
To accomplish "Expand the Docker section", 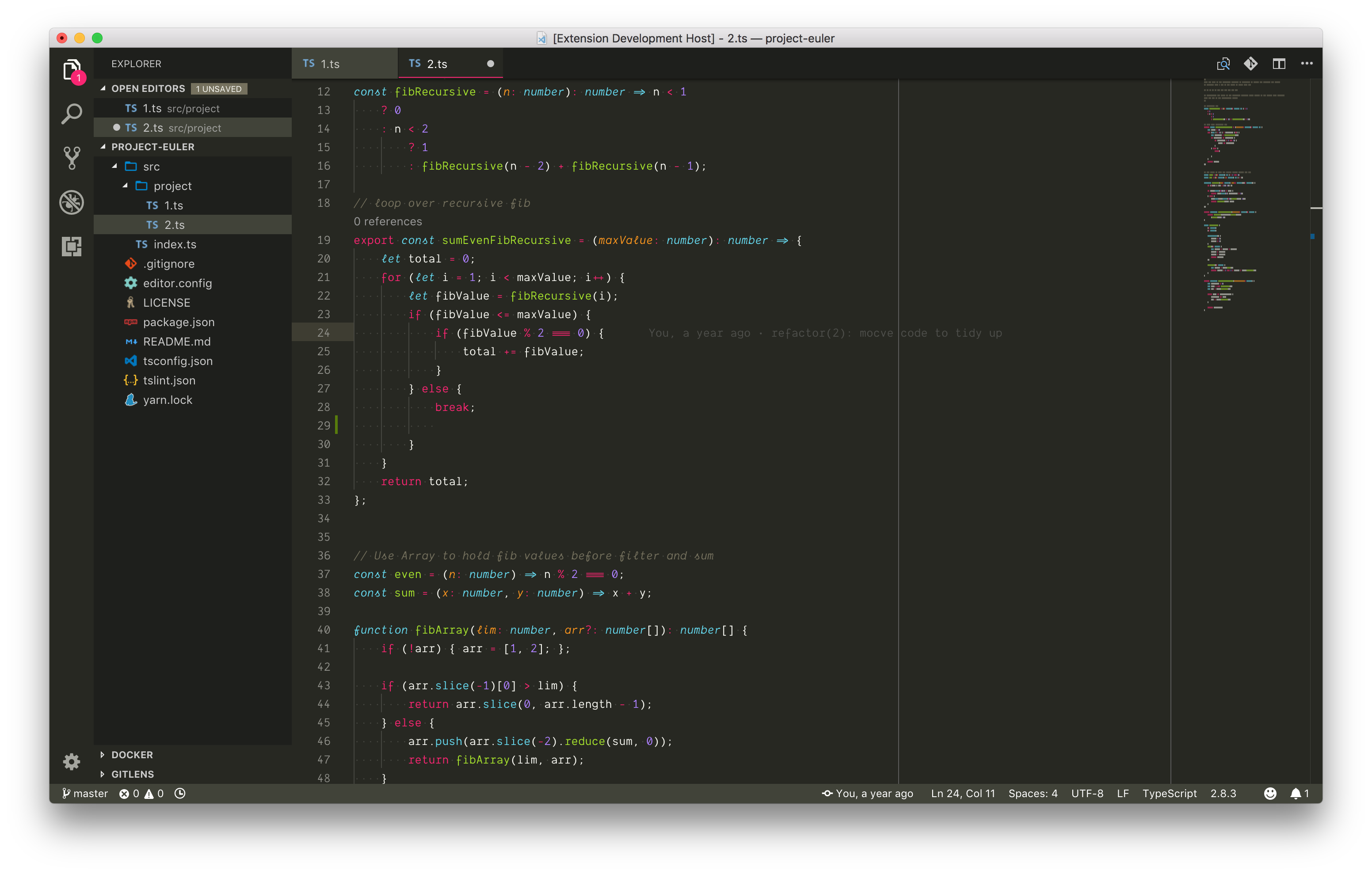I will 103,754.
